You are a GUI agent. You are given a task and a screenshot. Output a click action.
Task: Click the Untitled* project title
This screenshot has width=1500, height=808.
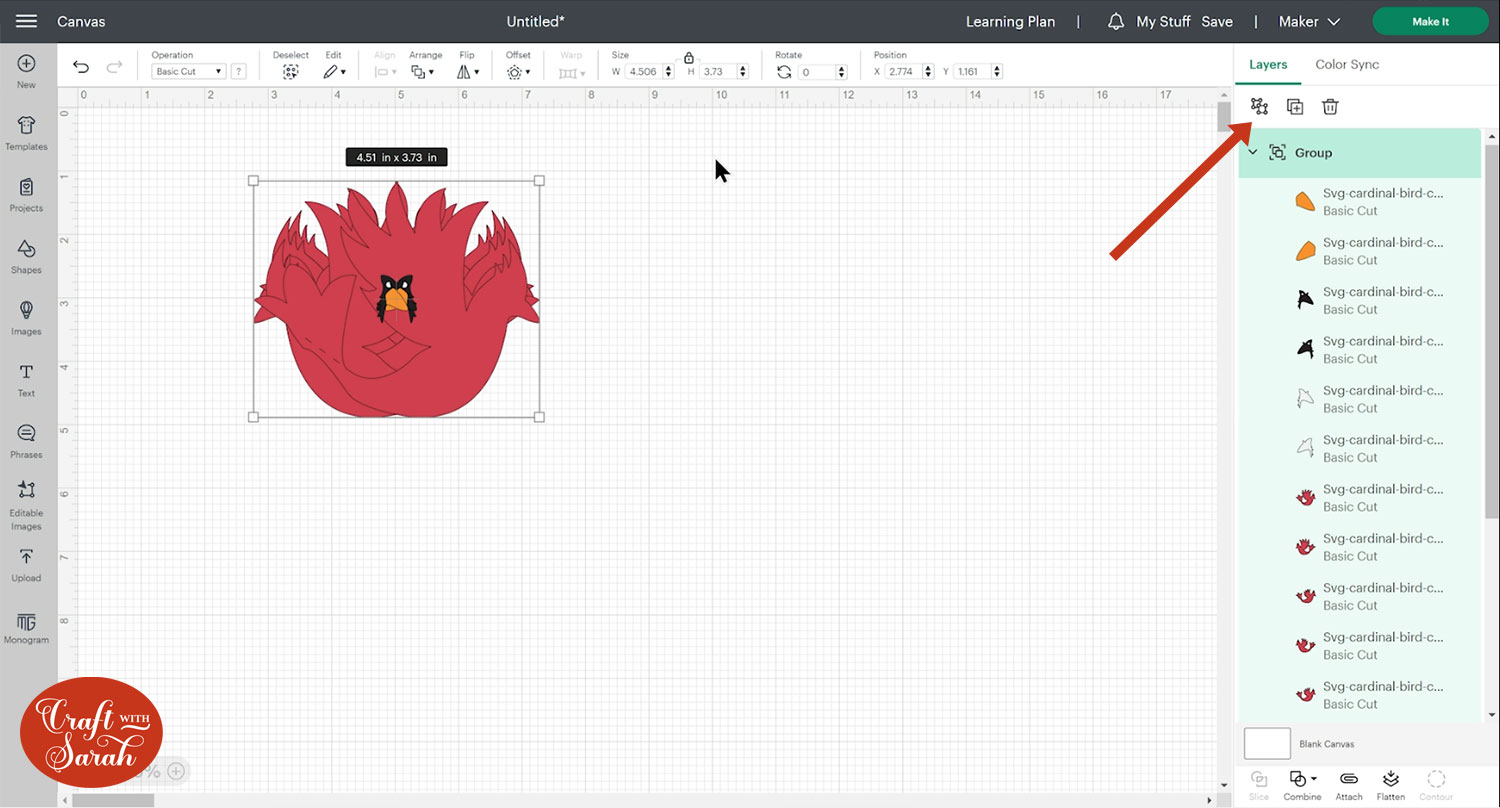[536, 21]
